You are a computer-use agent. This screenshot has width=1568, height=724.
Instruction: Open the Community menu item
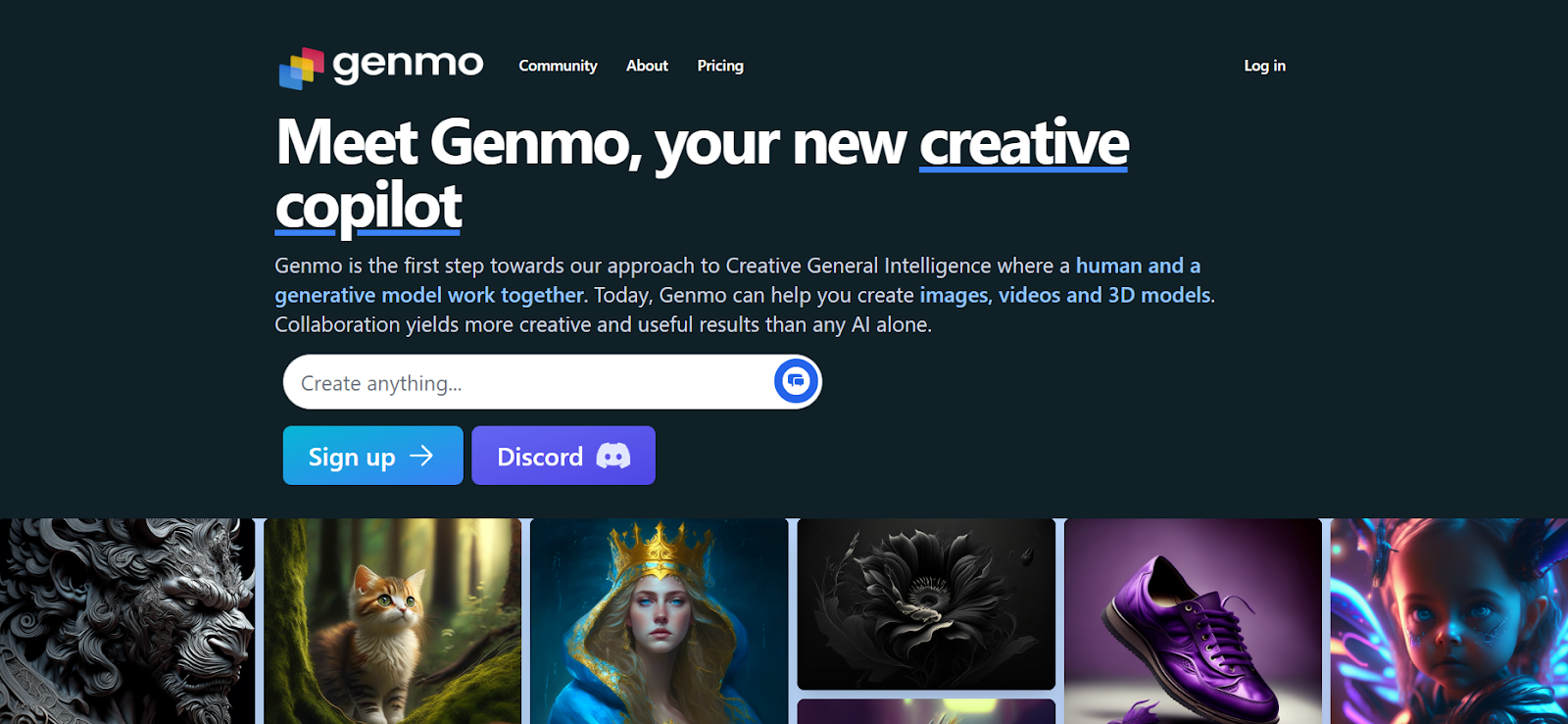pos(558,66)
